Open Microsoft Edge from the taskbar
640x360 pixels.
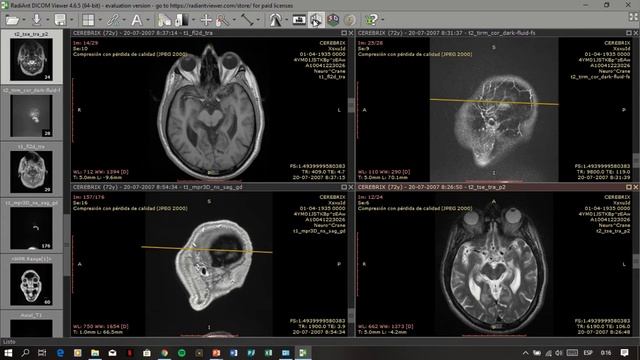pos(60,353)
